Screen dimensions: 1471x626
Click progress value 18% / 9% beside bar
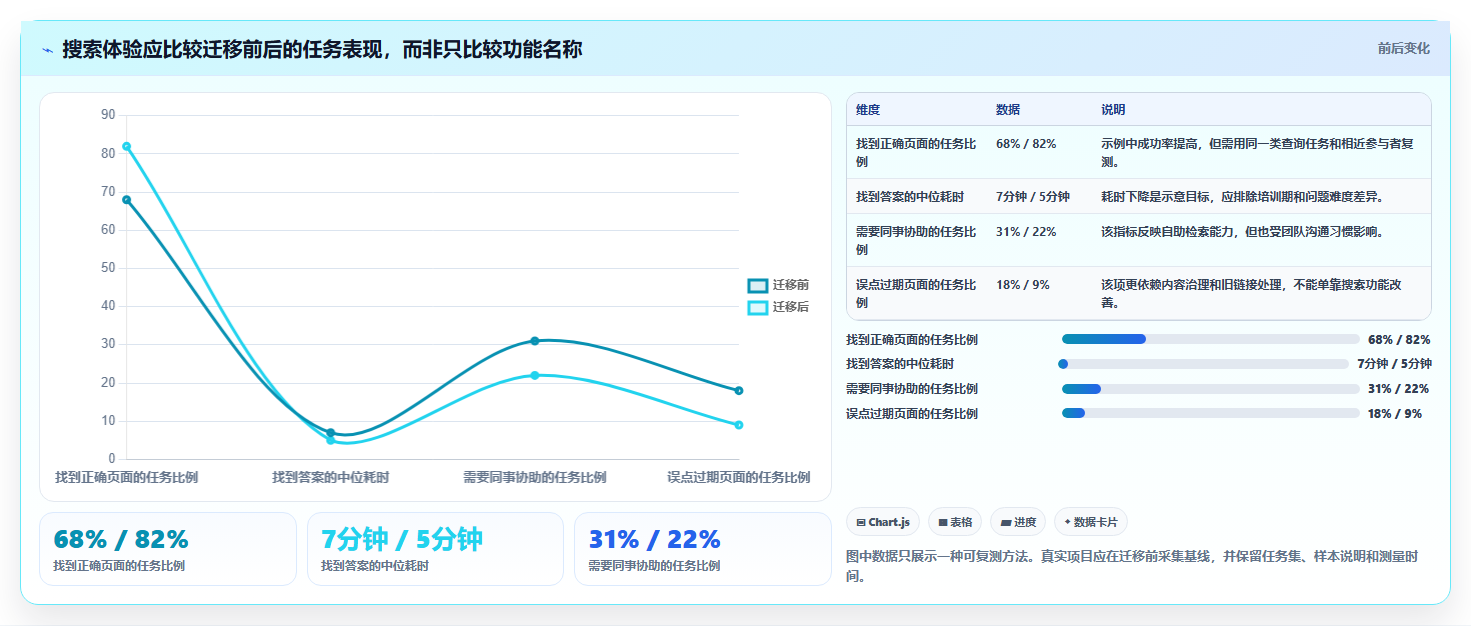click(1395, 413)
